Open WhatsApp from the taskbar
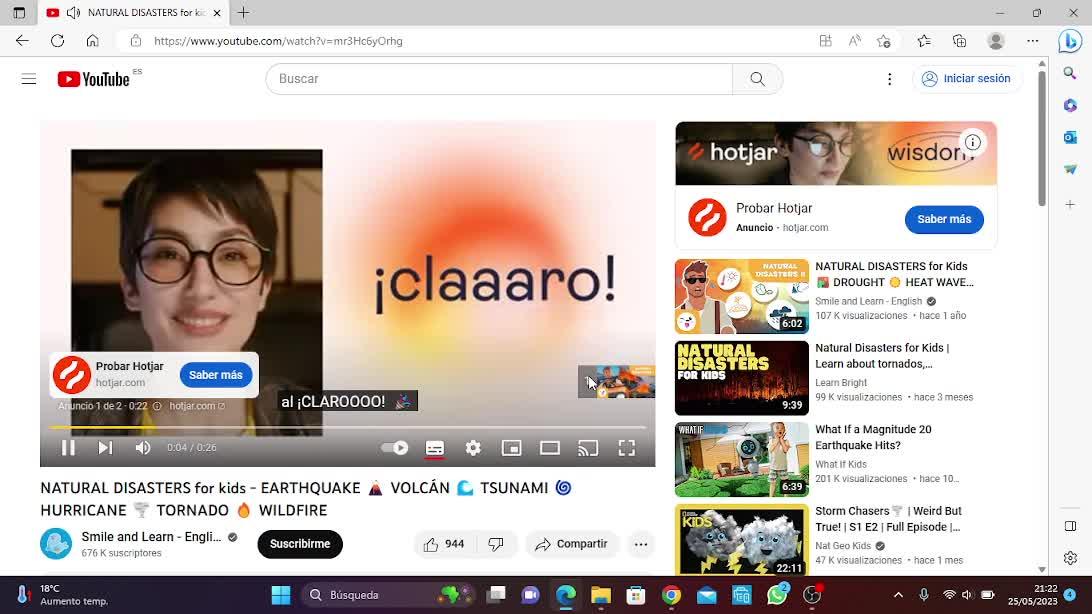 pos(777,595)
